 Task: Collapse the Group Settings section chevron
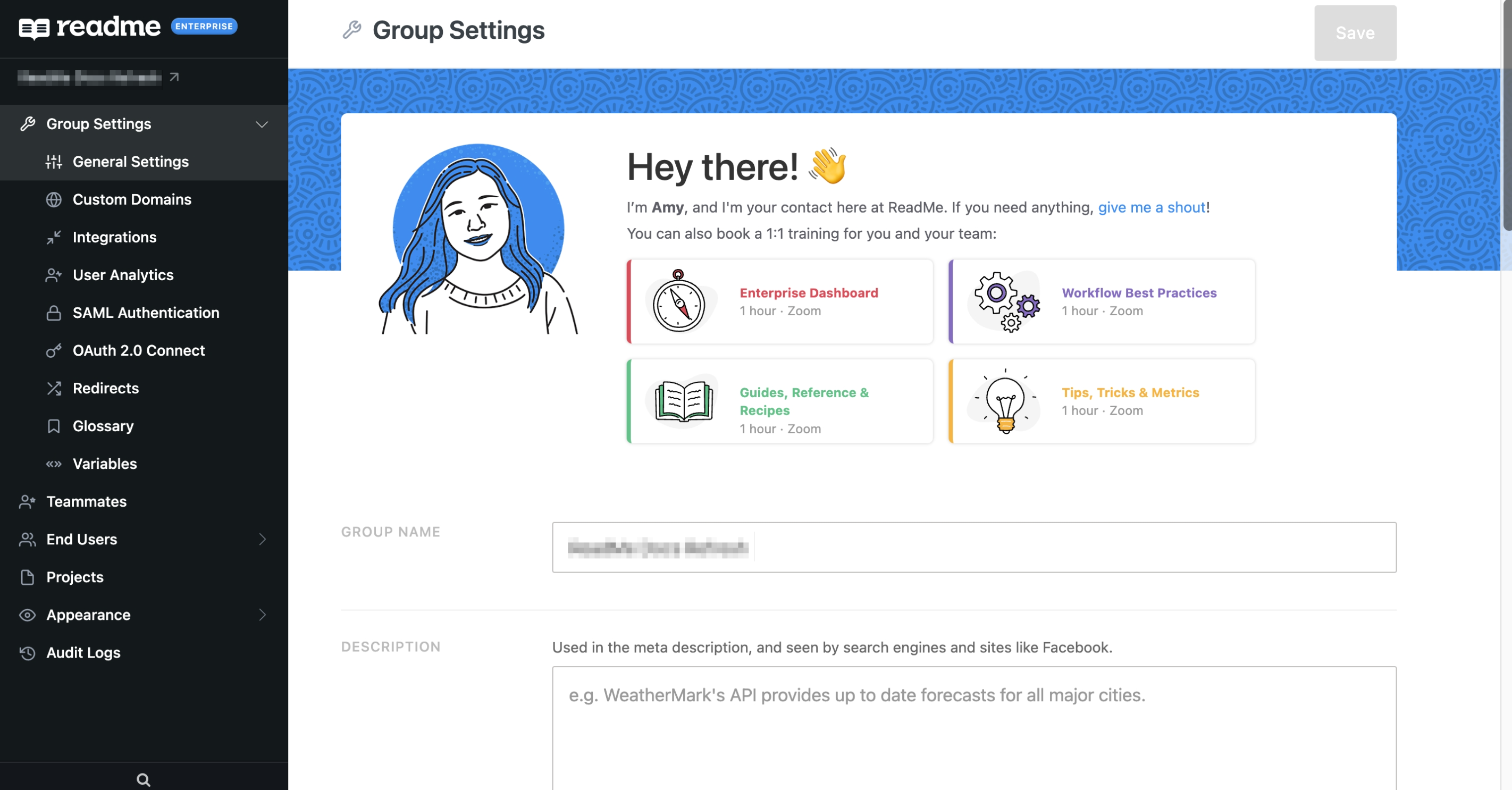(x=262, y=124)
